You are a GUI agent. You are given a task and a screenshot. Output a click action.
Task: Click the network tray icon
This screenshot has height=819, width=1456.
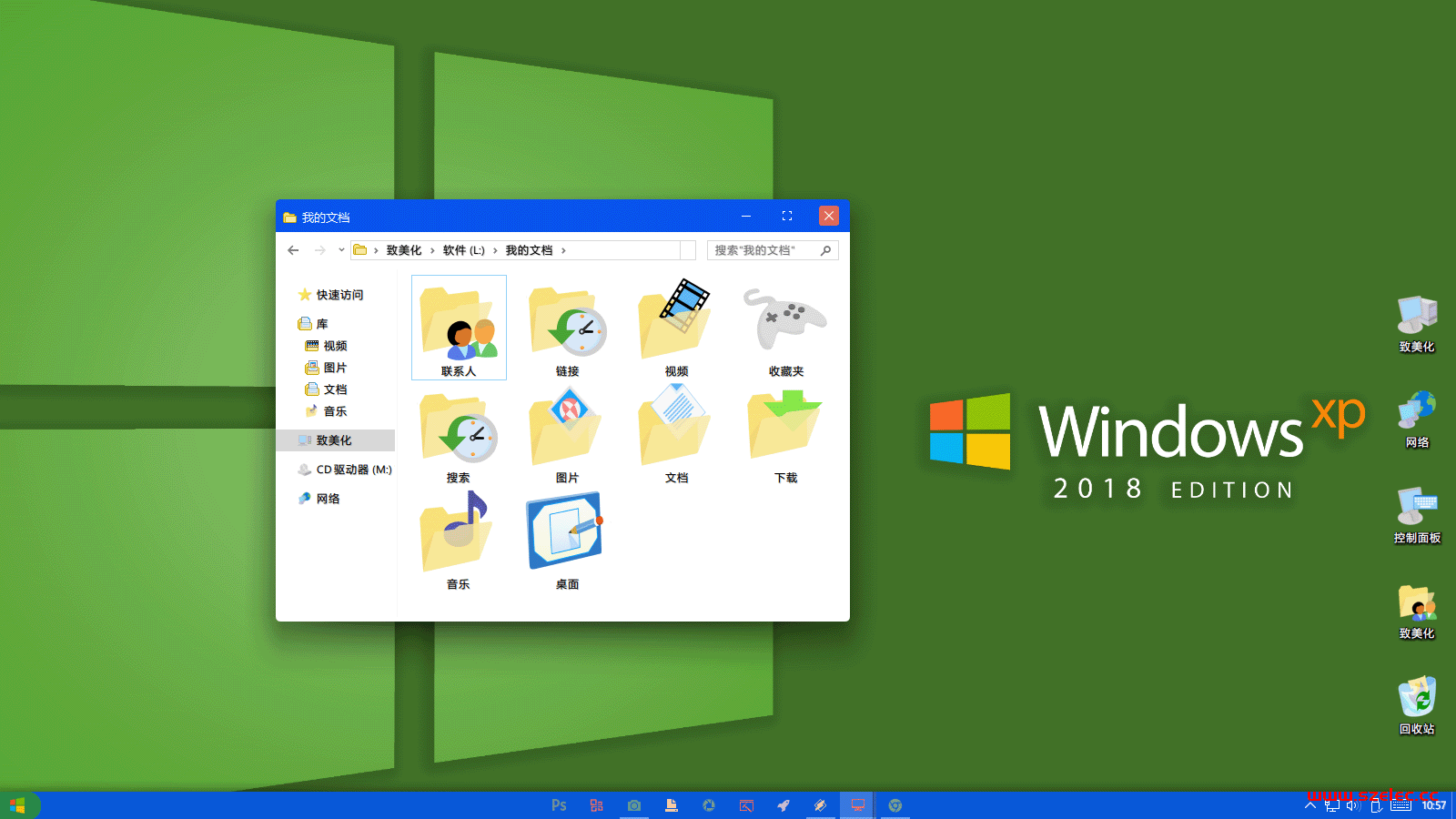coord(1332,805)
